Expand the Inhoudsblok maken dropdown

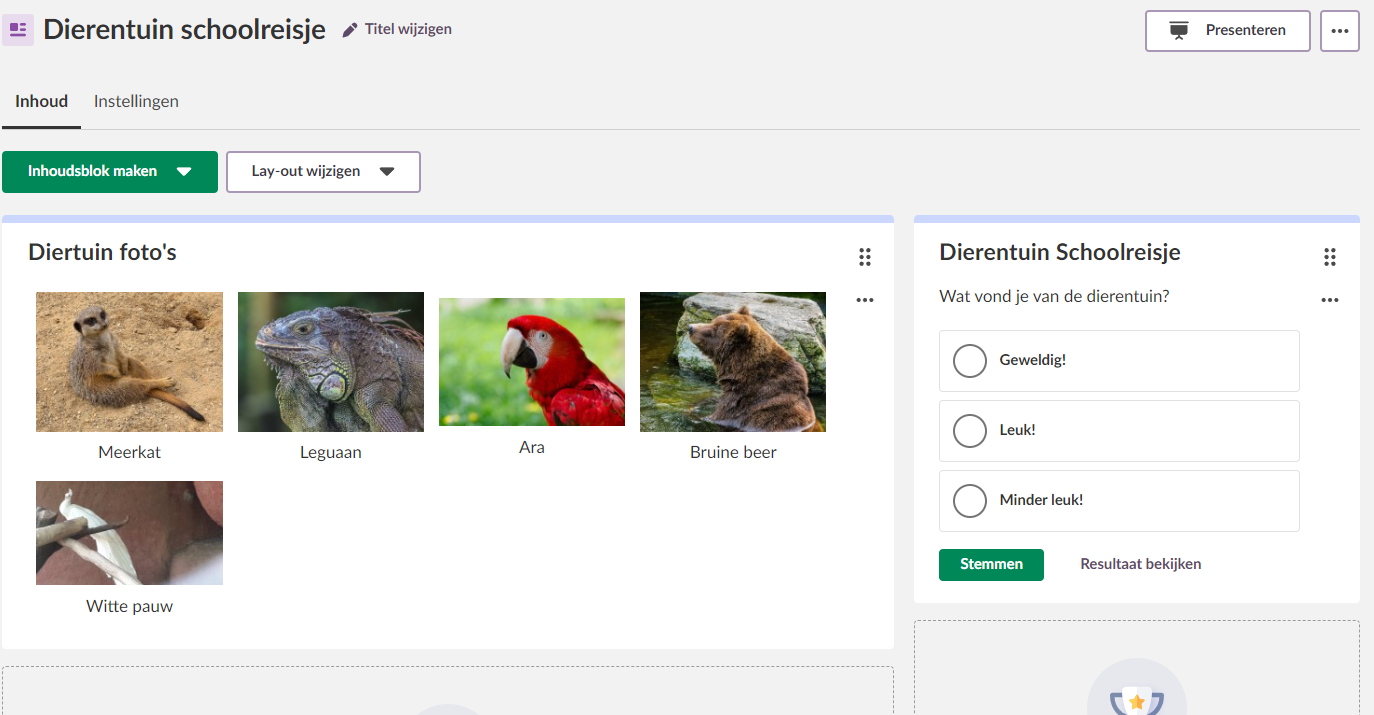tap(110, 172)
